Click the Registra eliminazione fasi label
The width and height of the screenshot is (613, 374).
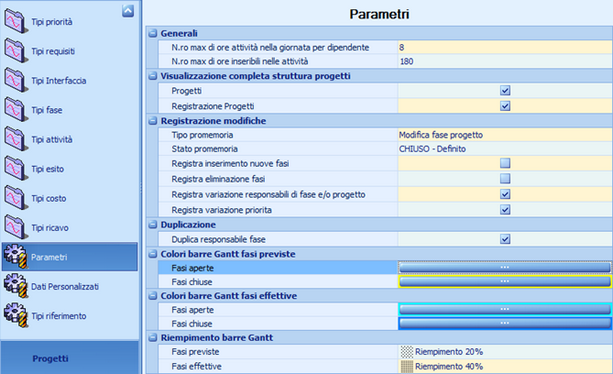(218, 179)
